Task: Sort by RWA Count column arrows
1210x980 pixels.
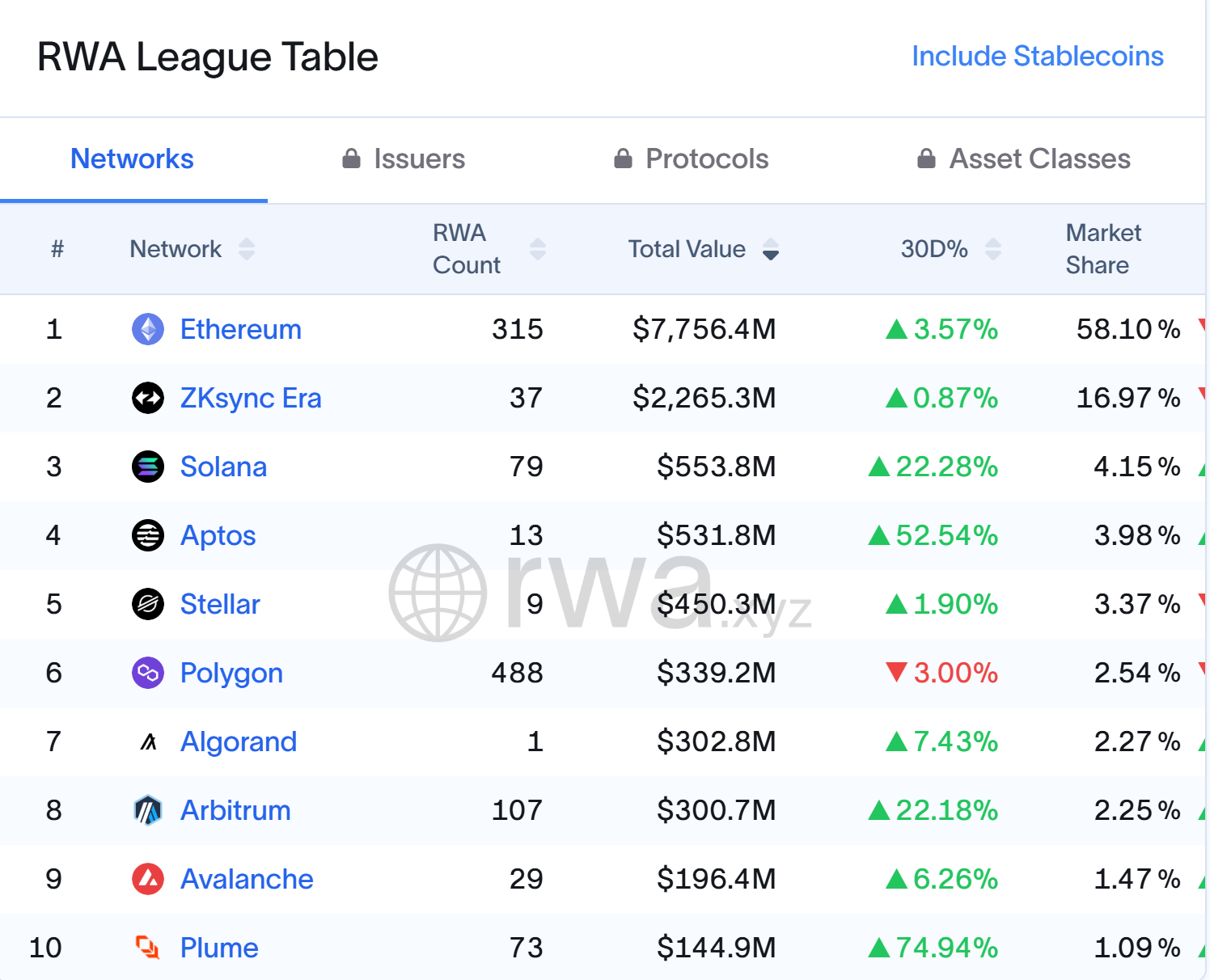Action: pos(538,249)
